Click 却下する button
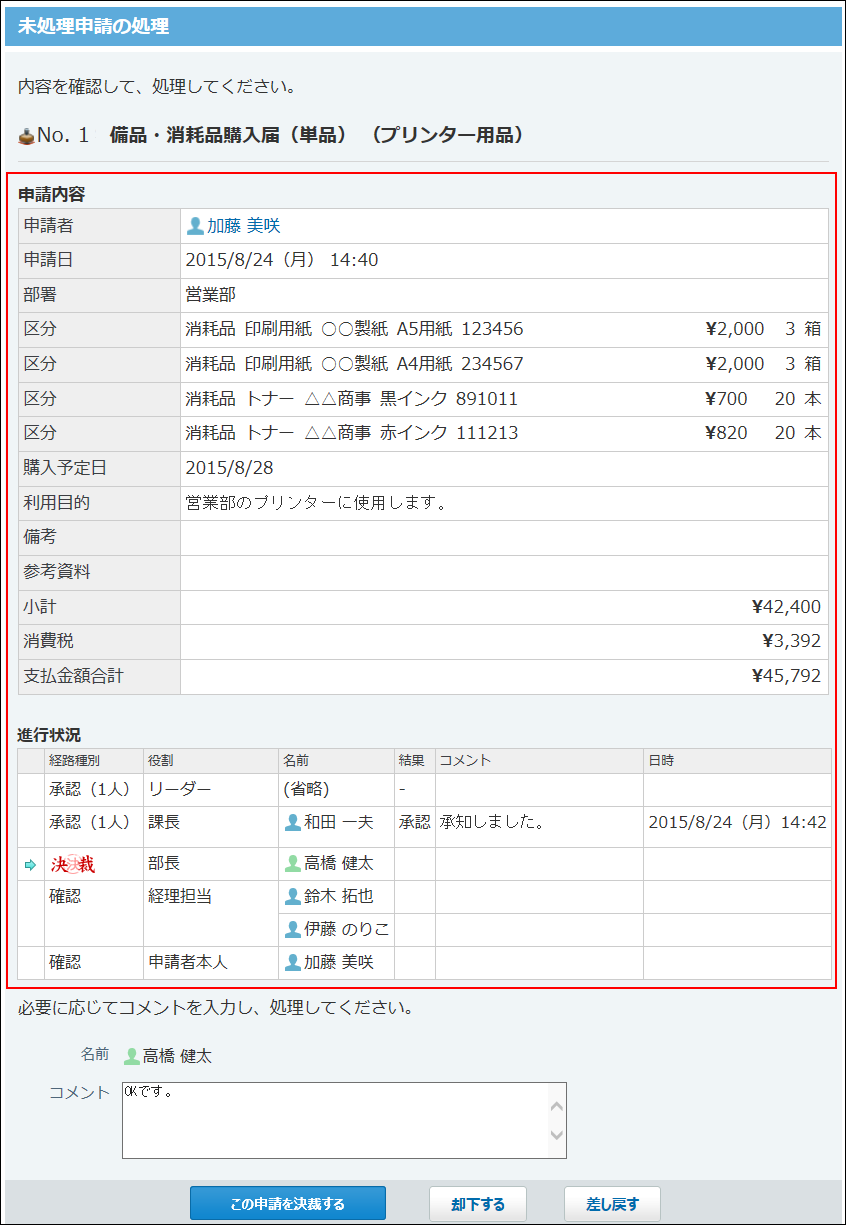846x1225 pixels. (478, 1204)
